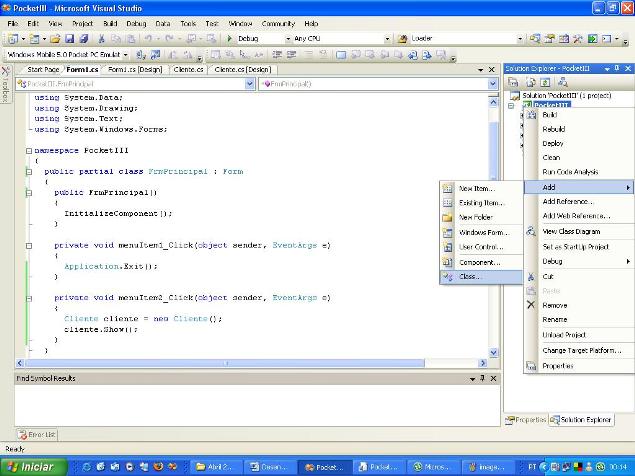Screen dimensions: 635x476
Task: Click the Save All toolbar icon
Action: pos(84,39)
